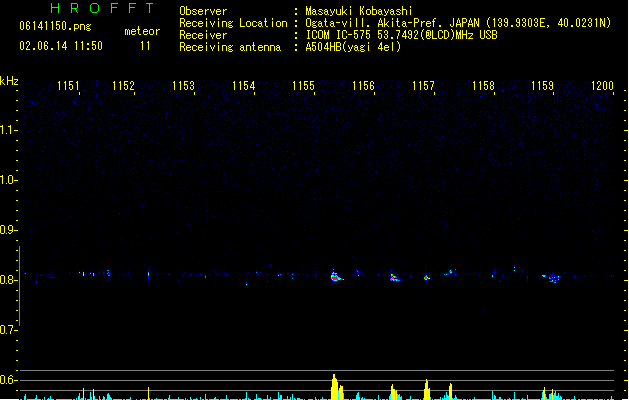The width and height of the screenshot is (629, 400).
Task: Click time axis label 1159
Action: point(542,86)
